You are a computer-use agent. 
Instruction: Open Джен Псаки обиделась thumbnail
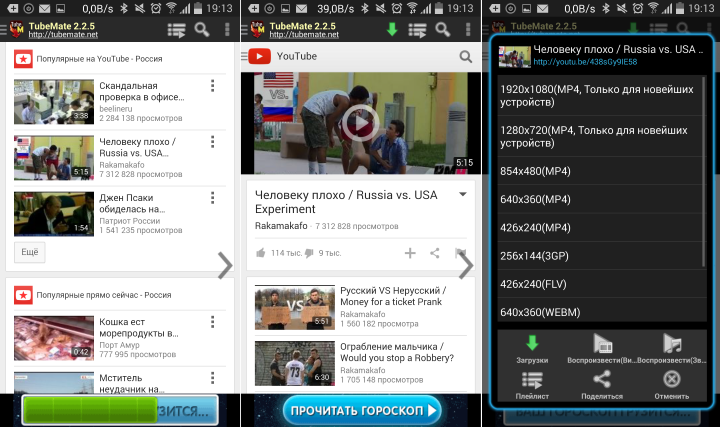pos(54,214)
